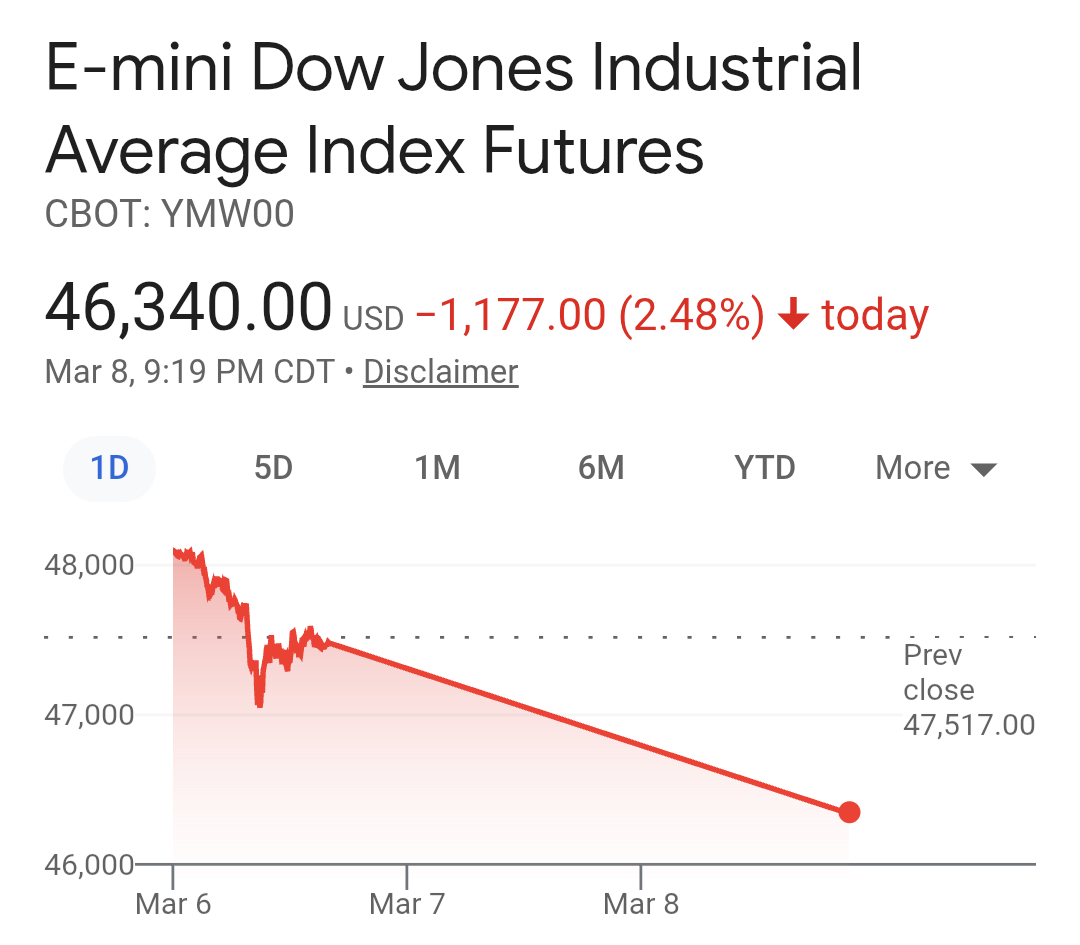Click the 48,000 y-axis label
1080x945 pixels.
(x=89, y=565)
